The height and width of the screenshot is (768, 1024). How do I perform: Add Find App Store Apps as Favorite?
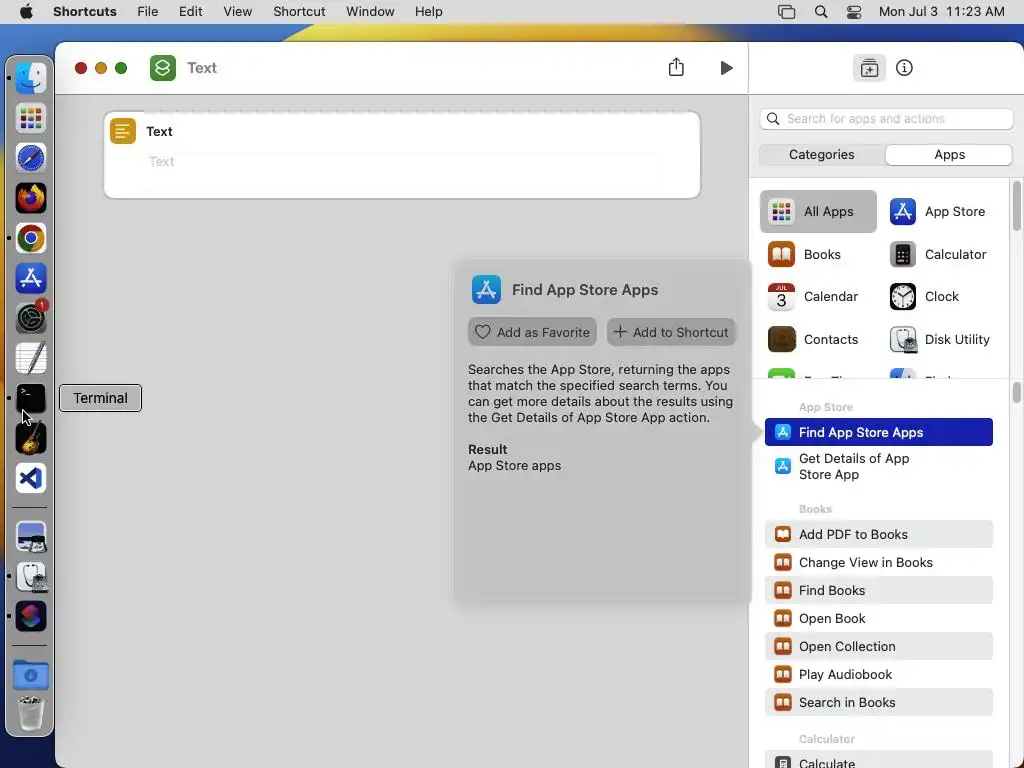coord(532,332)
